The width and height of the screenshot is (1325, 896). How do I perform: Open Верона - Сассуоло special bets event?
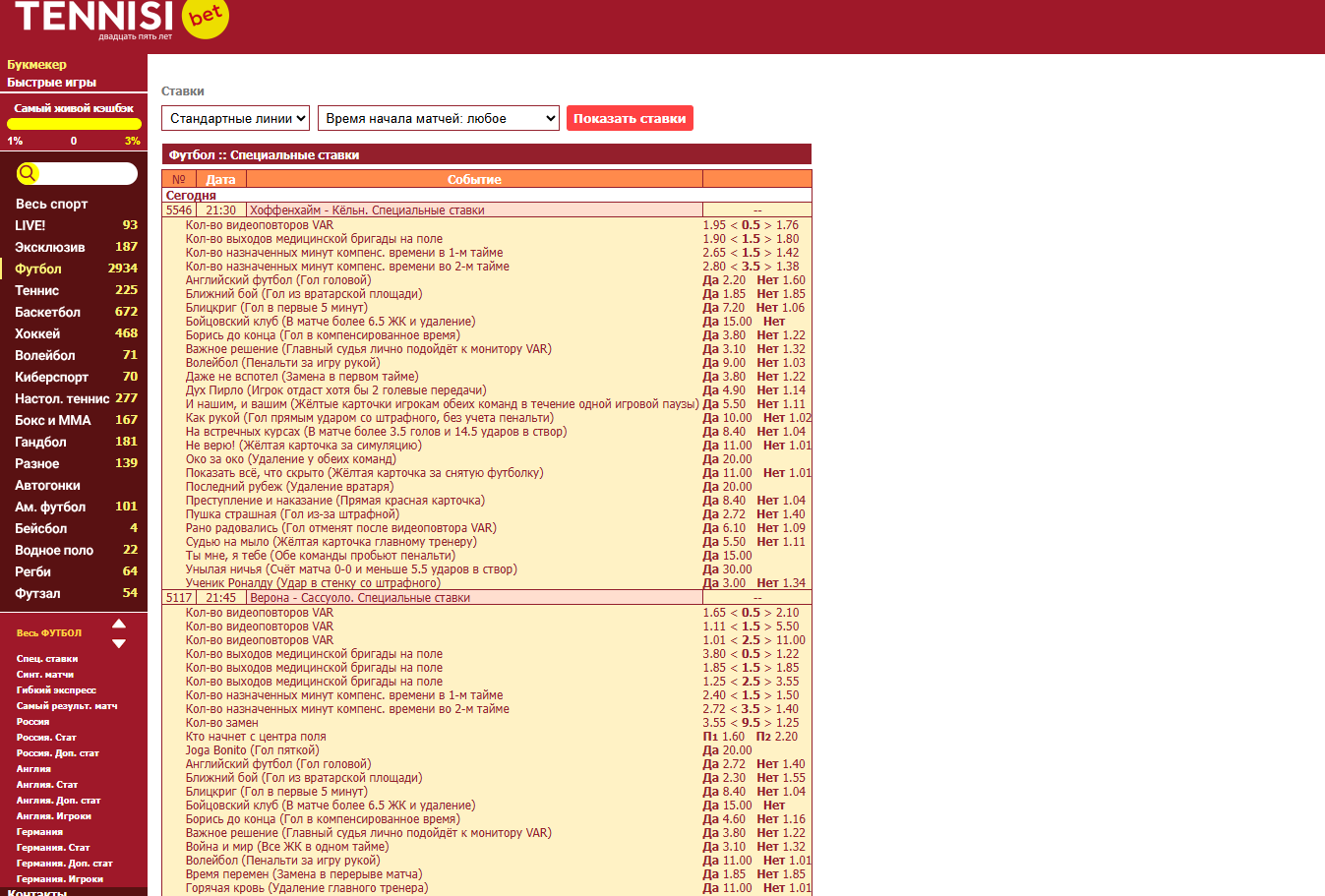(x=360, y=598)
